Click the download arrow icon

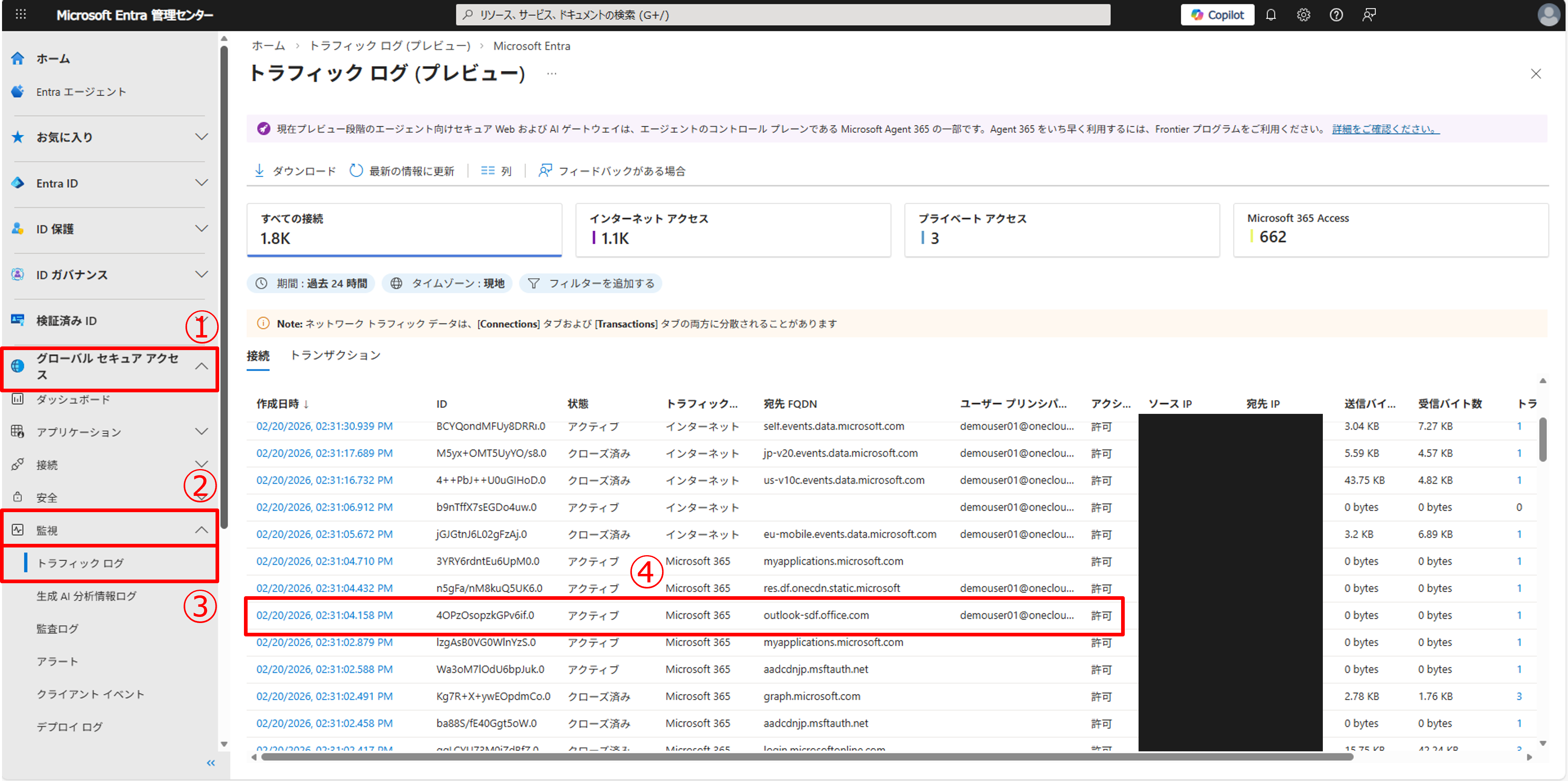(x=259, y=171)
